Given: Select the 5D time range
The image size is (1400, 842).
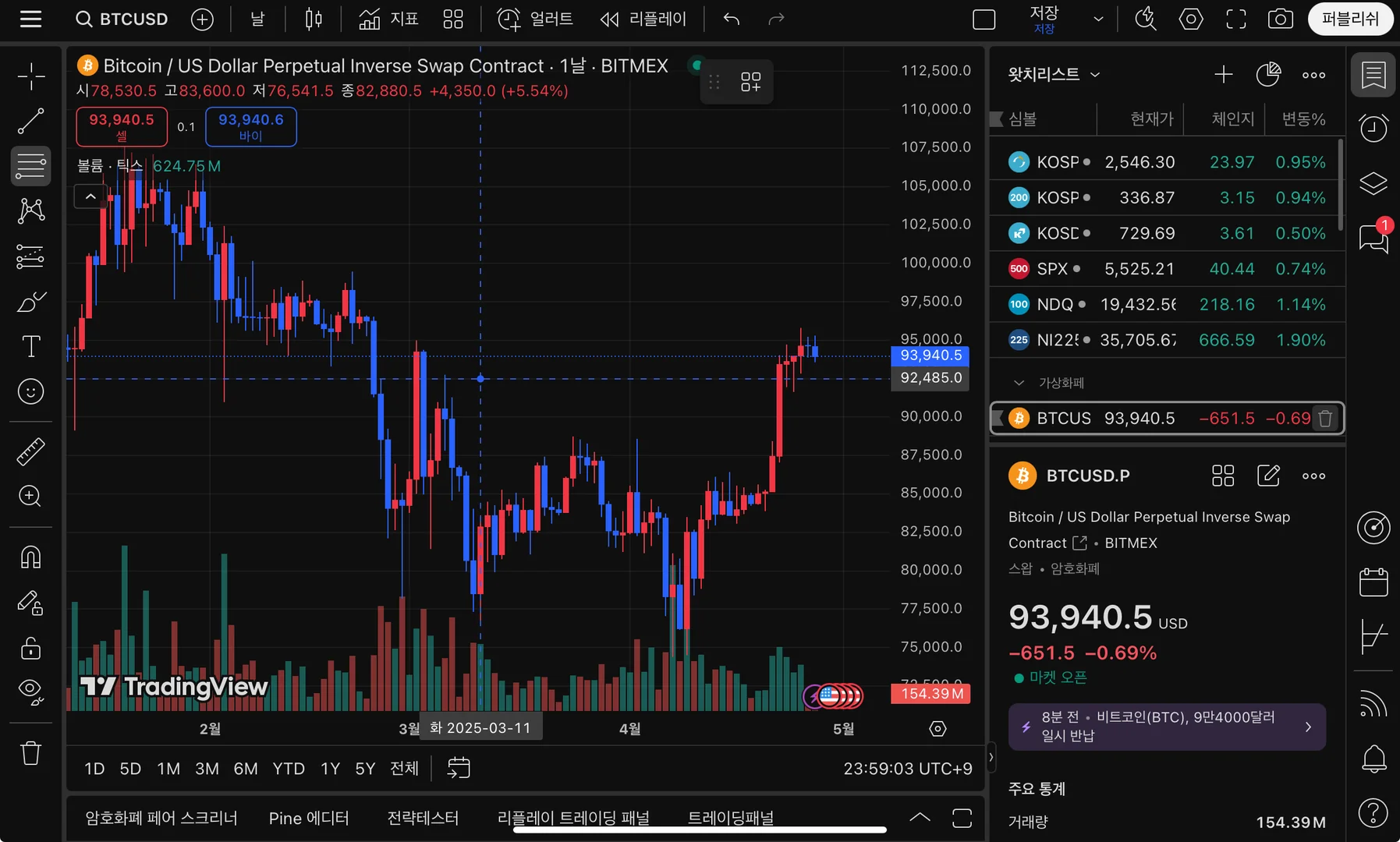Looking at the screenshot, I should coord(130,769).
